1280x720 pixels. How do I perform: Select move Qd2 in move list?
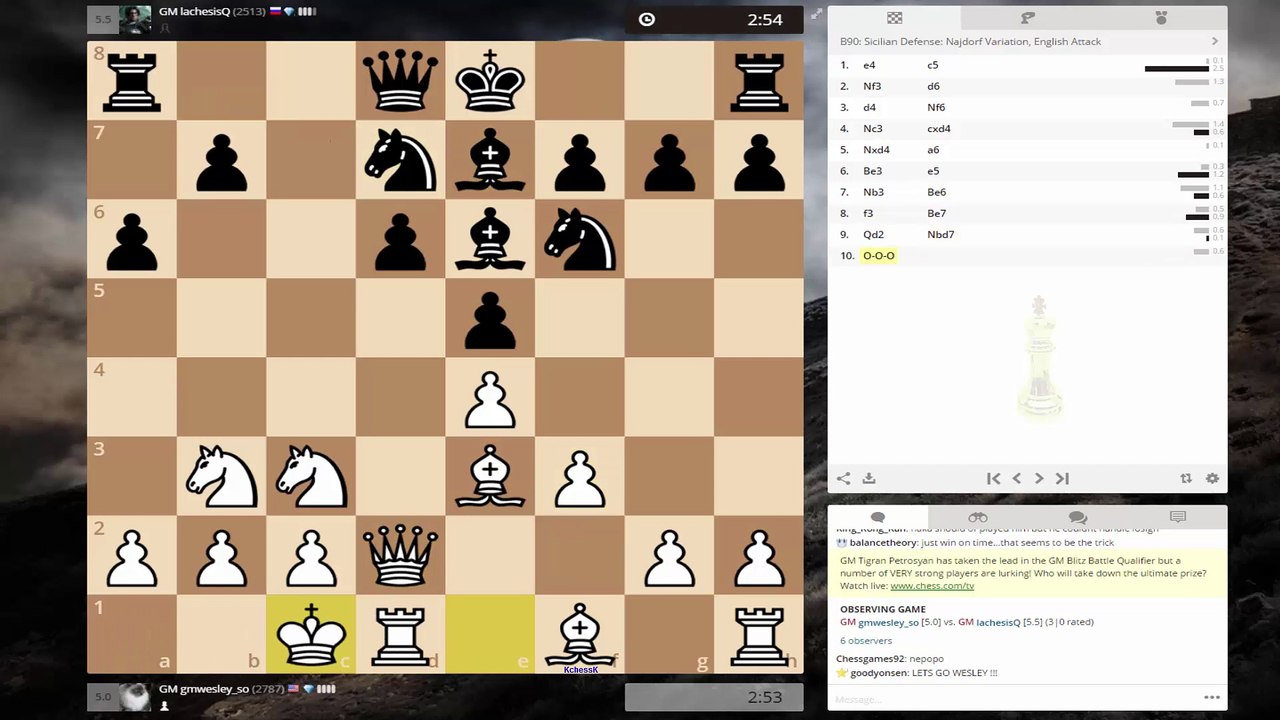tap(874, 234)
